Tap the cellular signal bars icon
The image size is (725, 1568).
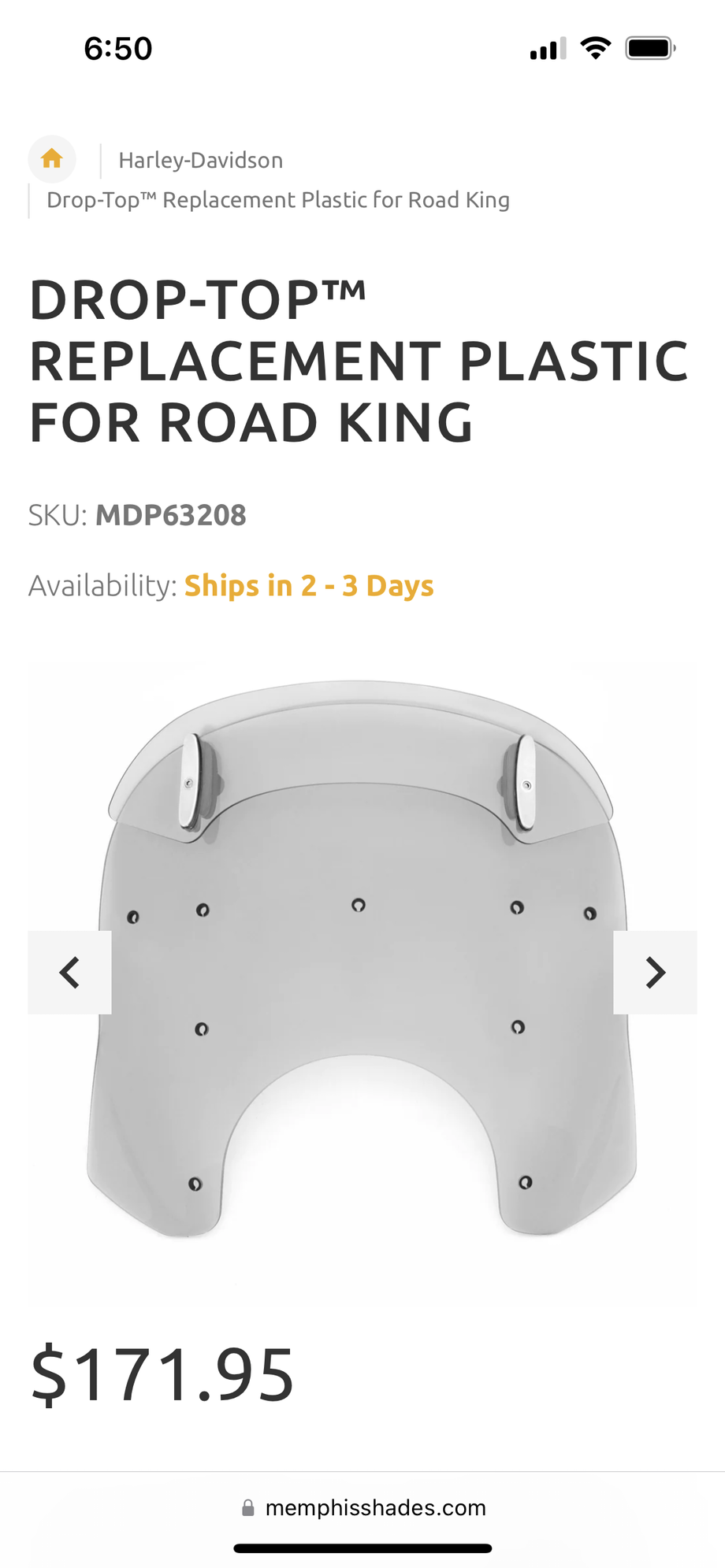pyautogui.click(x=548, y=49)
